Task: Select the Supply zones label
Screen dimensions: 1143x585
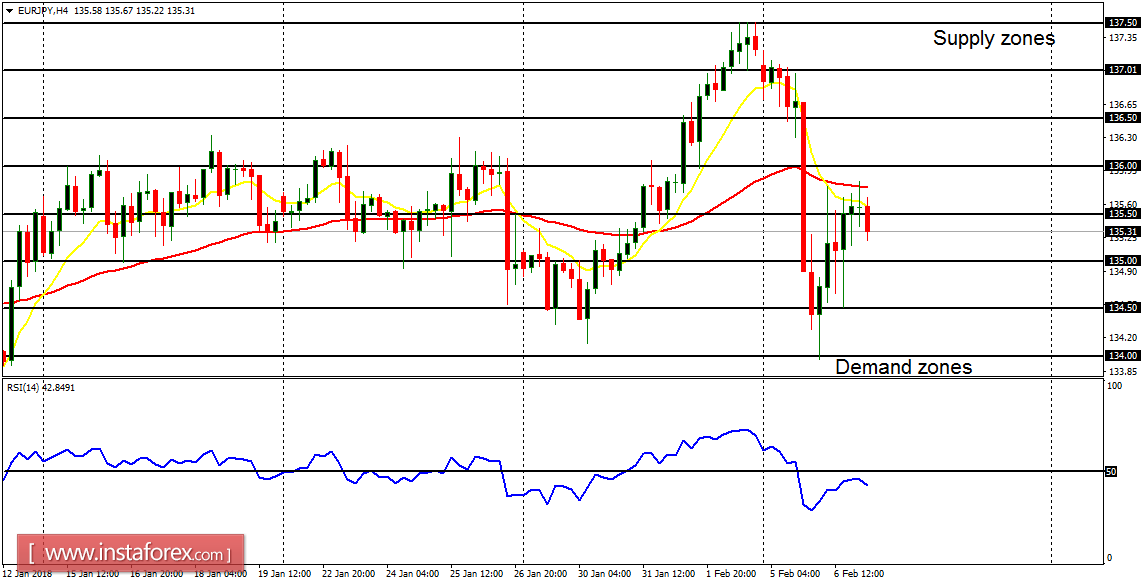Action: pyautogui.click(x=995, y=38)
